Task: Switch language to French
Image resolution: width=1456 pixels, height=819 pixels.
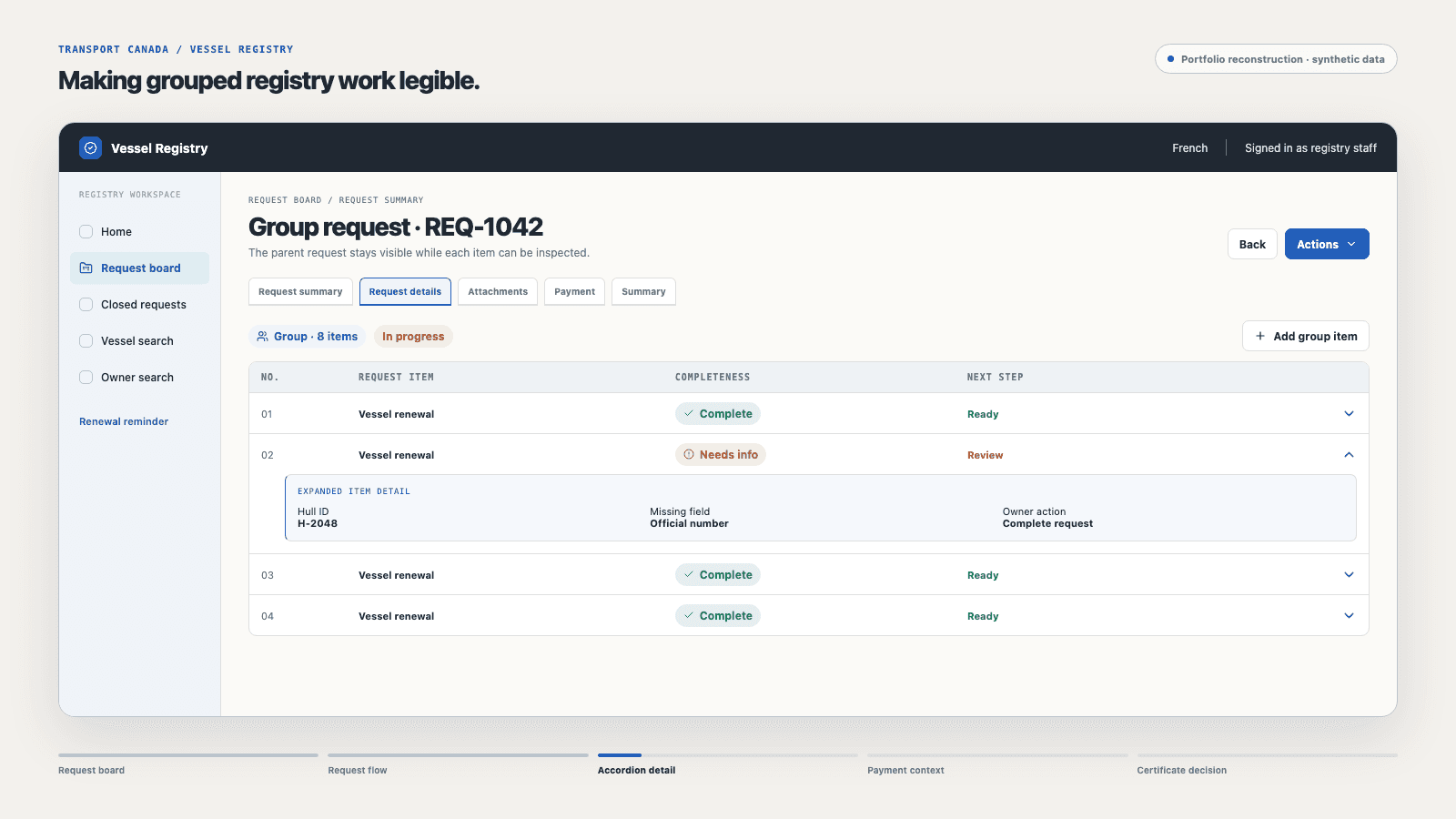Action: coord(1190,147)
